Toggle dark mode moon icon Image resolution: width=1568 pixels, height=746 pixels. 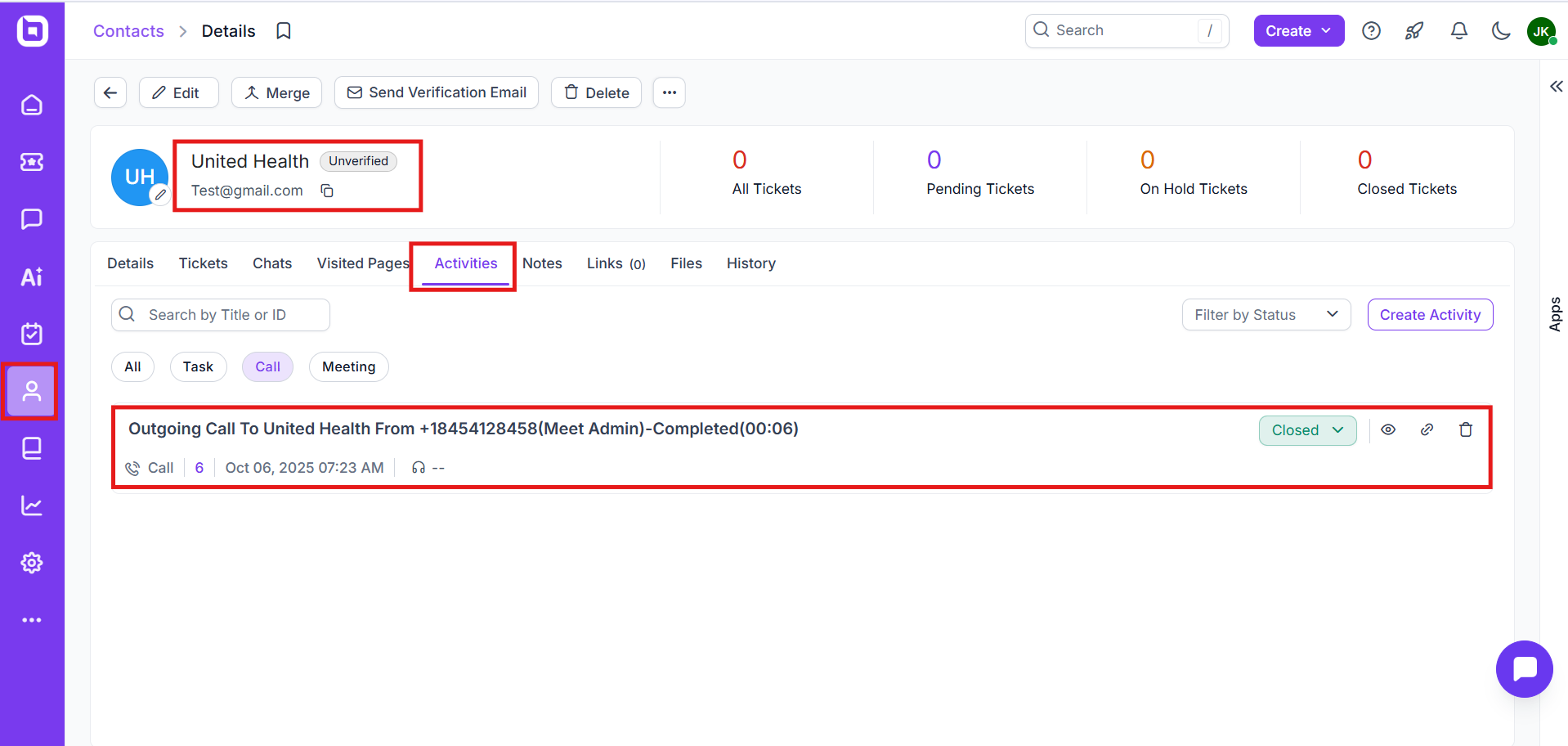click(x=1501, y=31)
